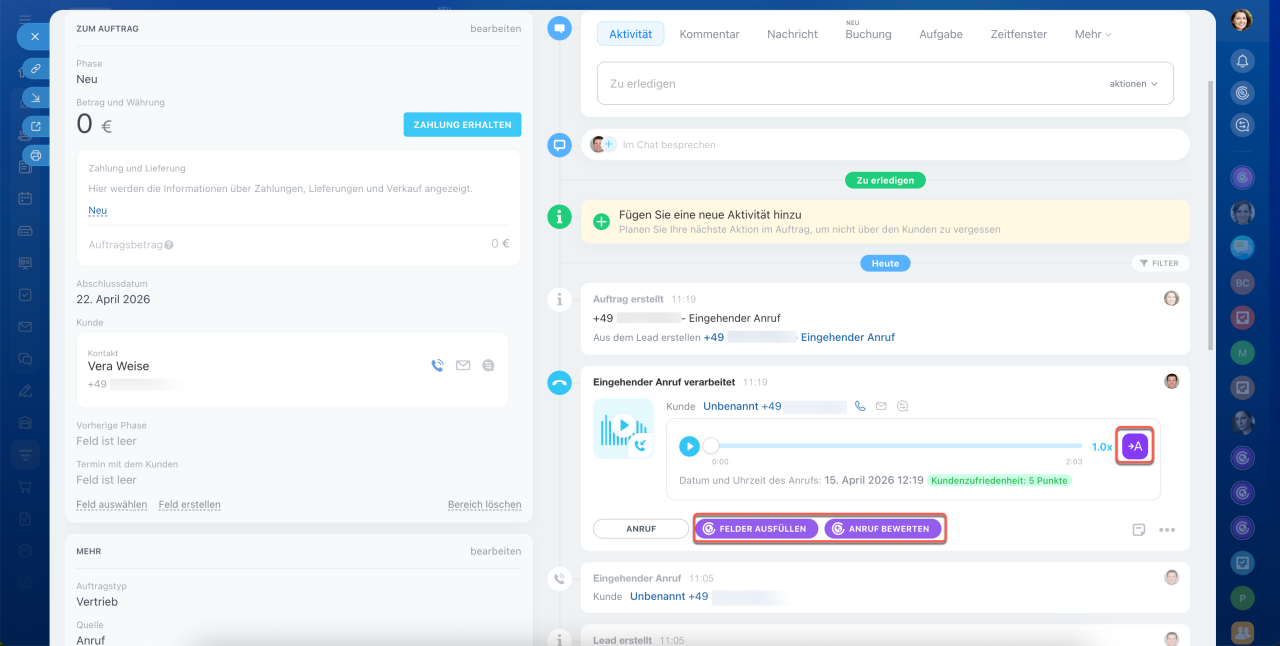Open three-dot menu for call activity
This screenshot has height=646, width=1280.
coord(1167,530)
